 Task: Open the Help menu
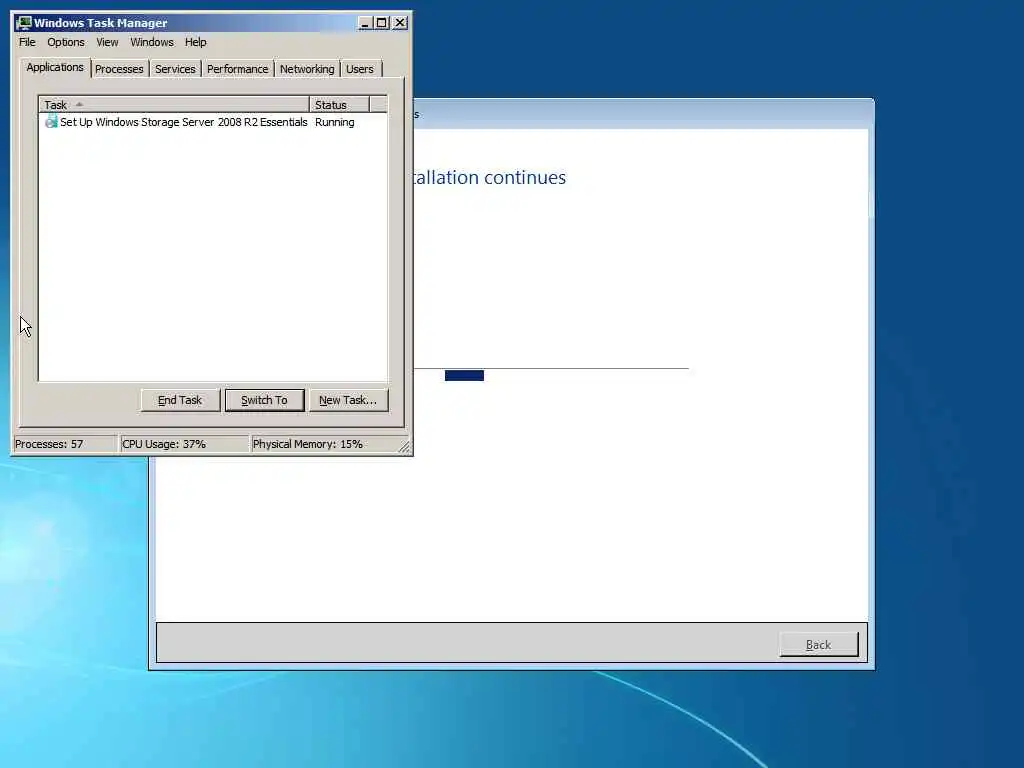click(x=195, y=42)
